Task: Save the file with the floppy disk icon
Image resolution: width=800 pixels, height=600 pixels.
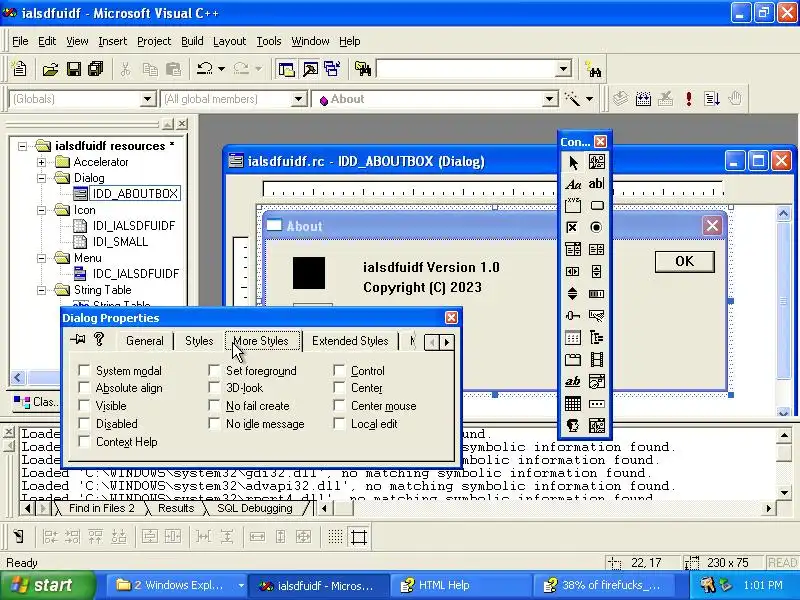Action: [73, 69]
